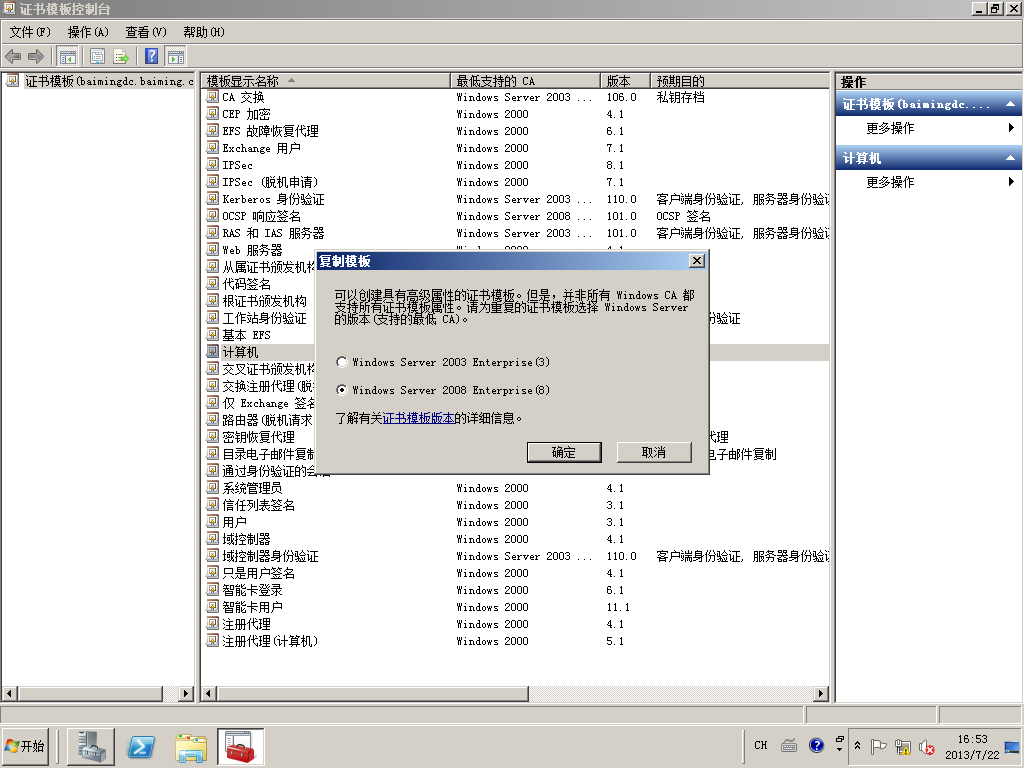The width and height of the screenshot is (1024, 768).
Task: Select the 注册代理(计算机) template row
Action: (517, 641)
